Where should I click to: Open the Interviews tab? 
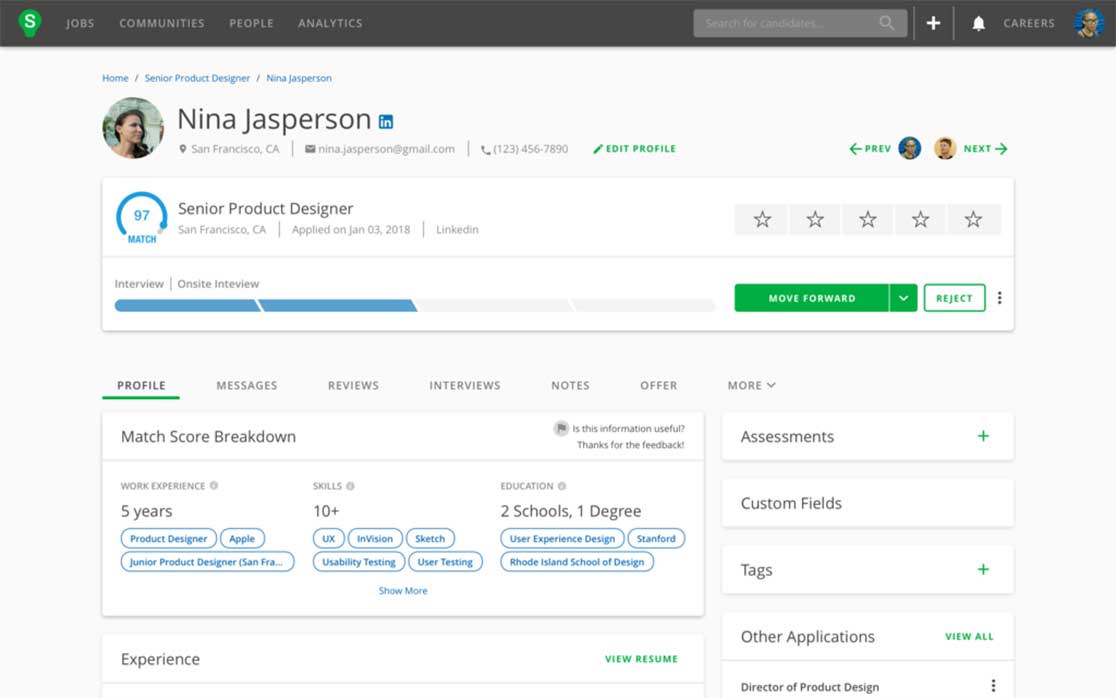[464, 385]
